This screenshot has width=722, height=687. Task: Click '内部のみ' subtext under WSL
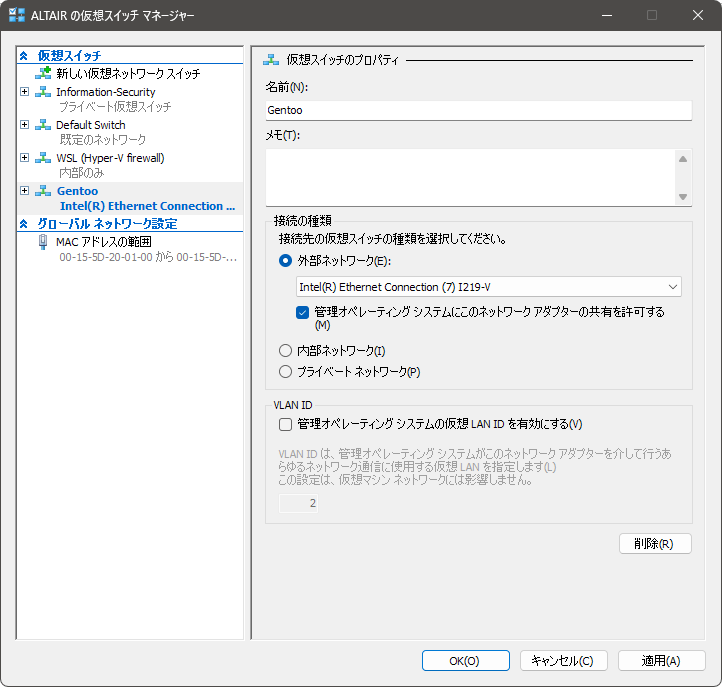[82, 173]
